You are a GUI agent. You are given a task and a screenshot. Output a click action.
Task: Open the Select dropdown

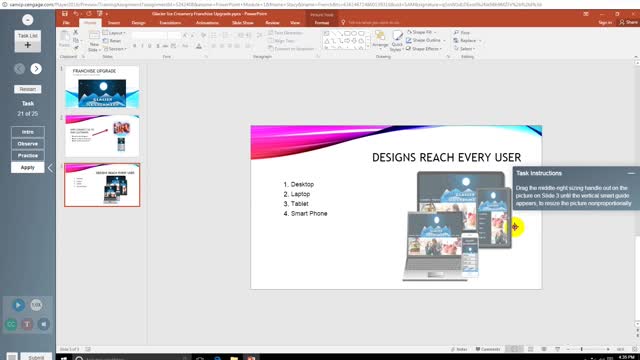[464, 49]
